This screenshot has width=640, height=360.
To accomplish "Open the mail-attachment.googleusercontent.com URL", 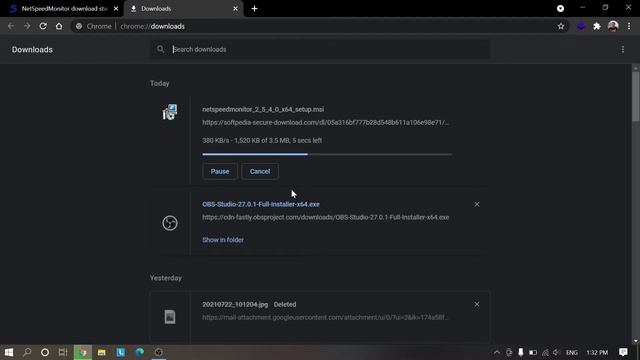I will tap(325, 318).
